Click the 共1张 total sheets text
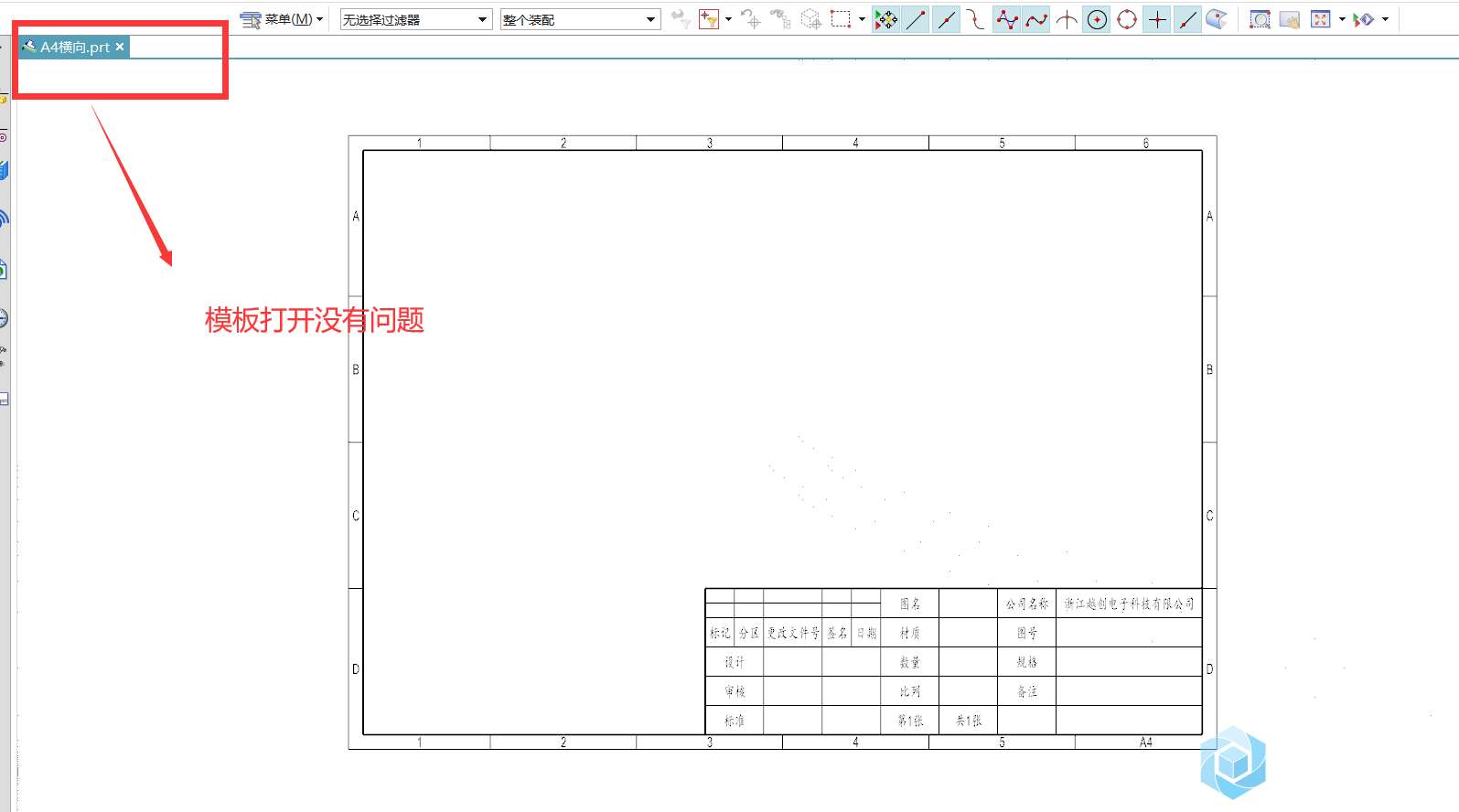Viewport: 1459px width, 812px height. 969,721
